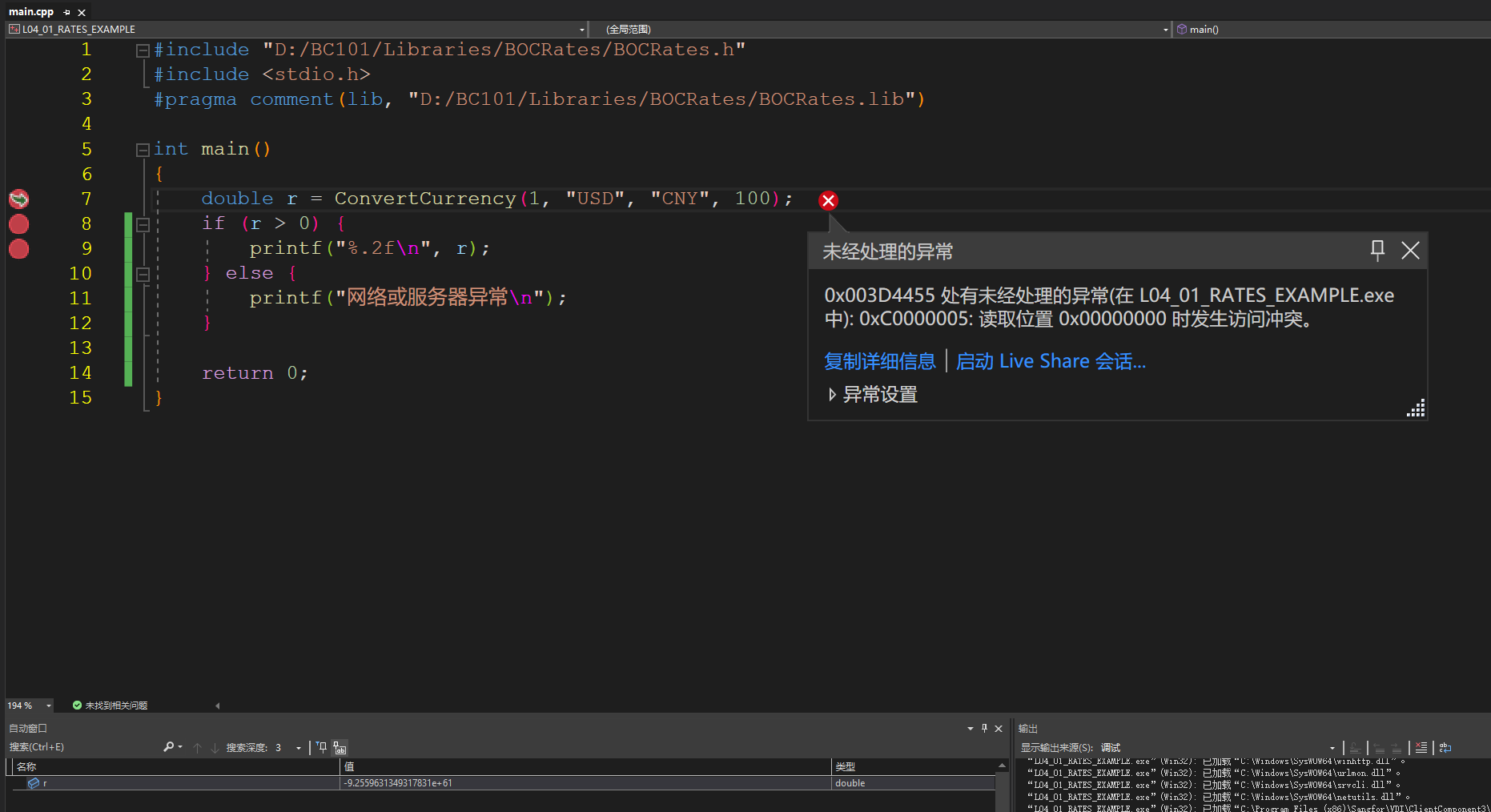
Task: Click the clear all output icon
Action: tap(1421, 748)
